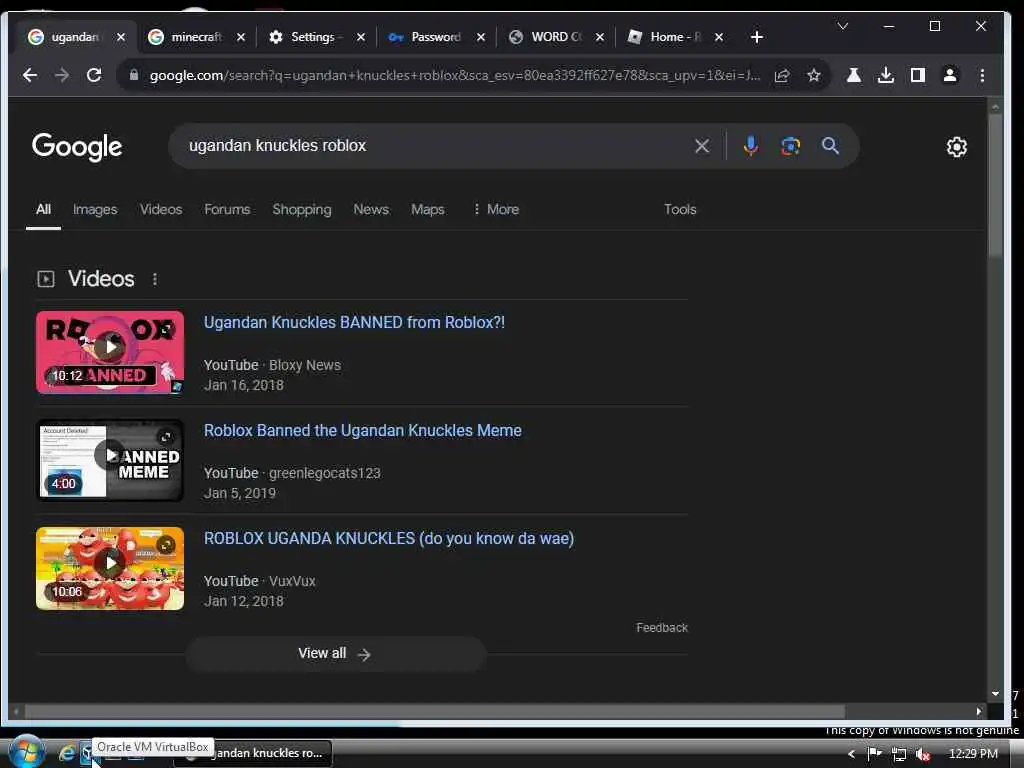The height and width of the screenshot is (768, 1024).
Task: Reload the Google search page
Action: (94, 75)
